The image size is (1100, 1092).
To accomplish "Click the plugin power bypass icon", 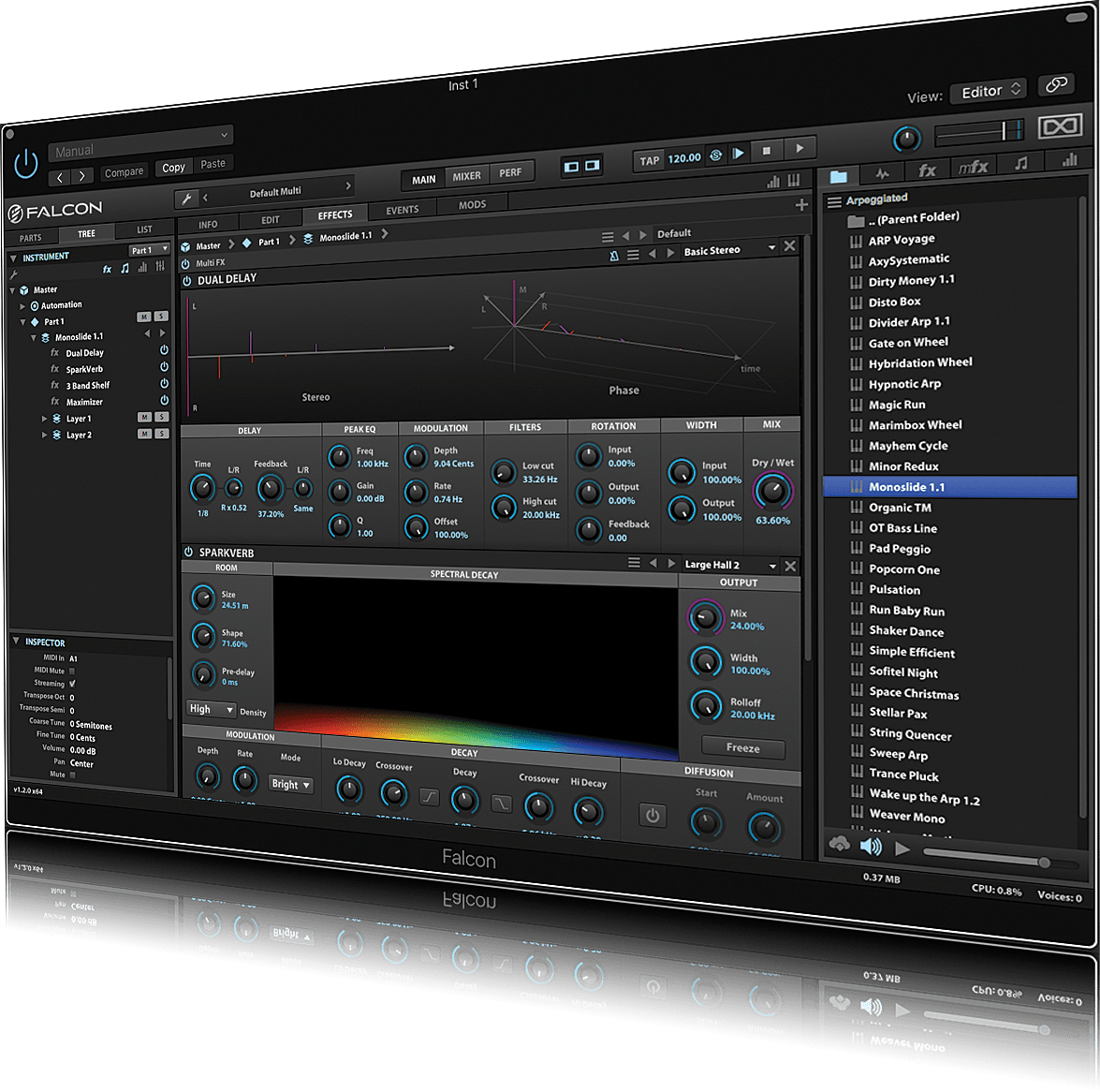I will (x=26, y=164).
